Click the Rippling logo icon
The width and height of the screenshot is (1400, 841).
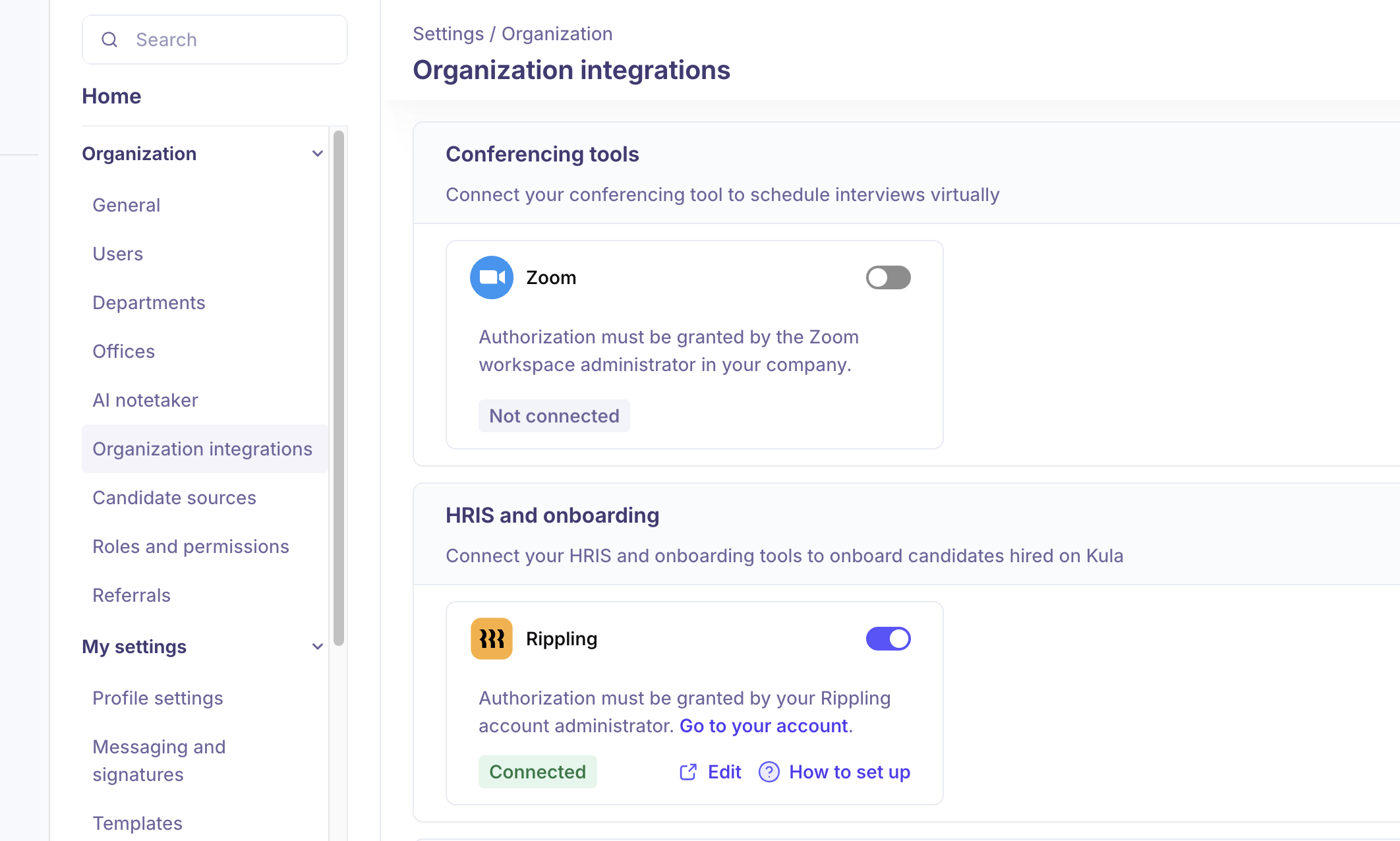pos(491,639)
